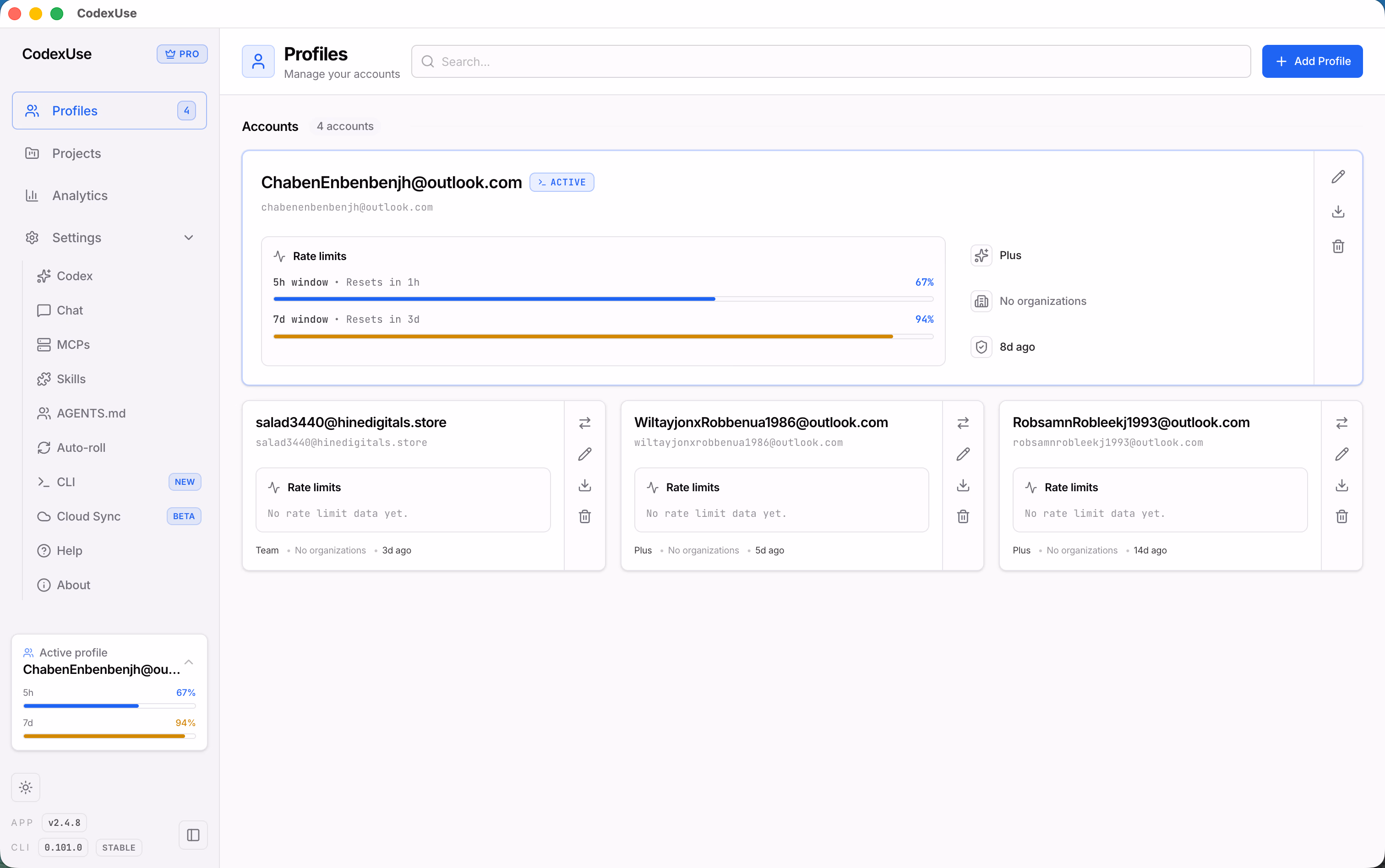Edit the ChabenEnbenbenjh active profile

pyautogui.click(x=1338, y=177)
